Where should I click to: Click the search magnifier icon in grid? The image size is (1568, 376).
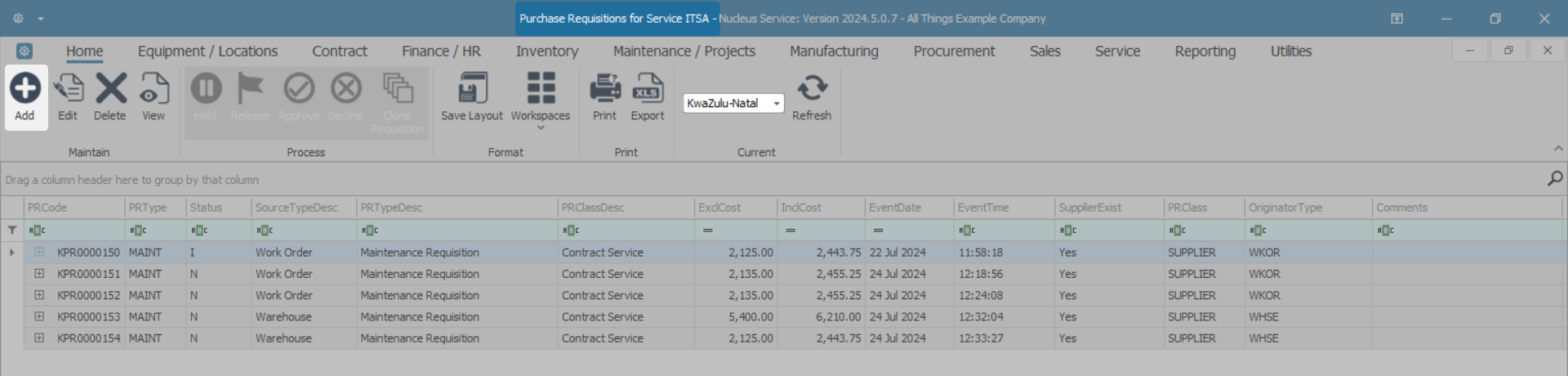pos(1555,178)
